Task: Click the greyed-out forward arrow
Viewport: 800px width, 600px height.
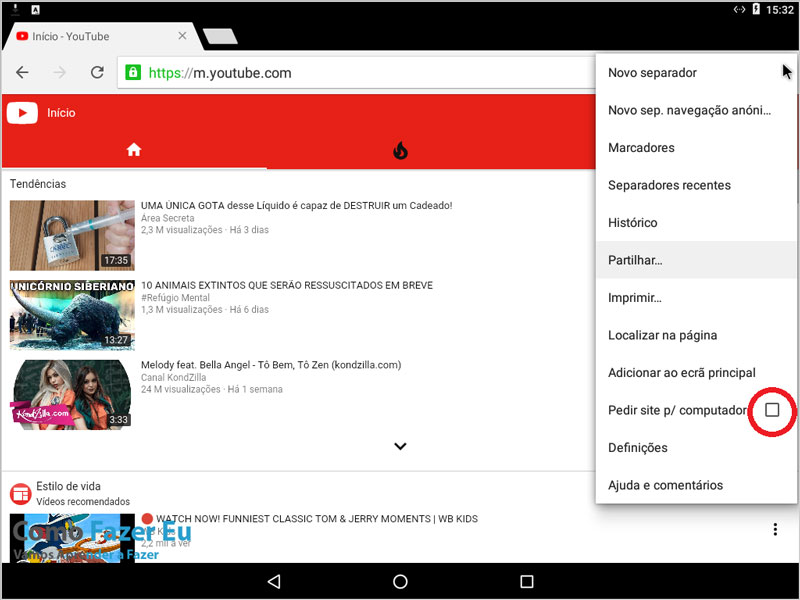Action: 60,72
